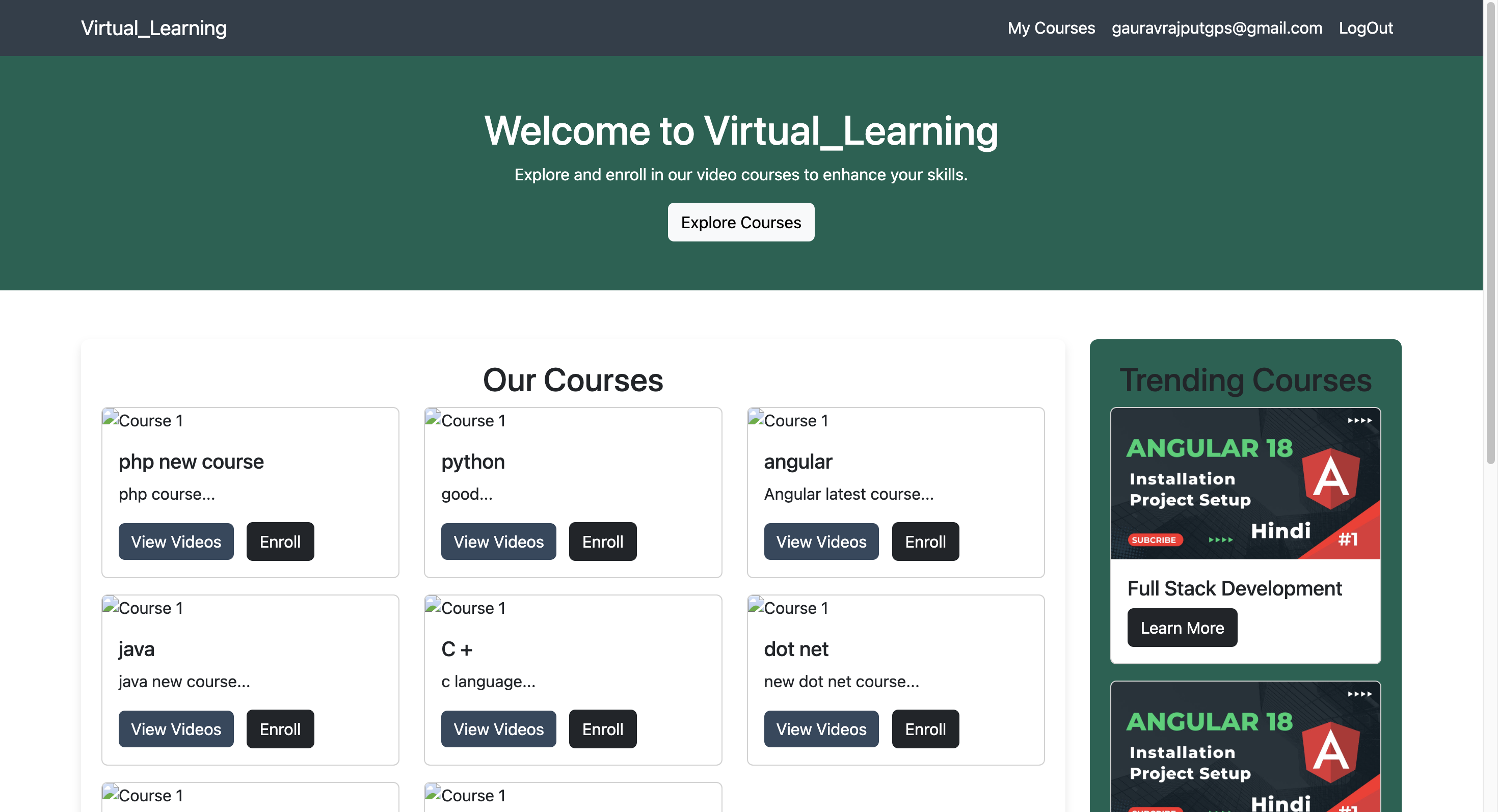View Videos for php new course
The height and width of the screenshot is (812, 1498).
click(176, 541)
